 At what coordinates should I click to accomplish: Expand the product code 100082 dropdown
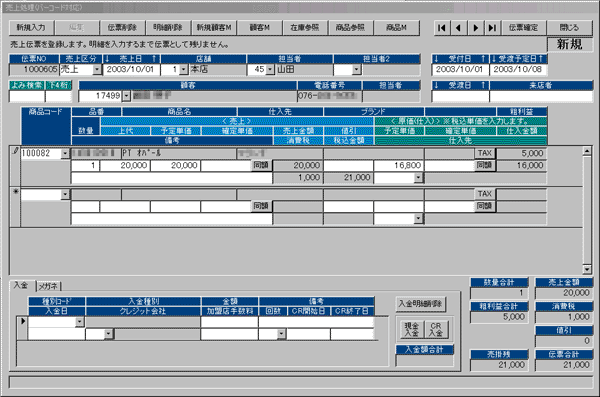coord(65,154)
